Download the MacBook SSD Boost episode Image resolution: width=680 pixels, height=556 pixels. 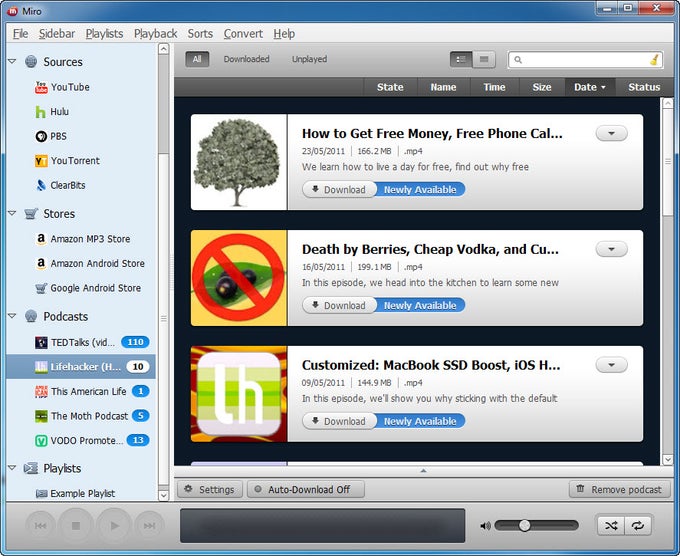tap(339, 421)
